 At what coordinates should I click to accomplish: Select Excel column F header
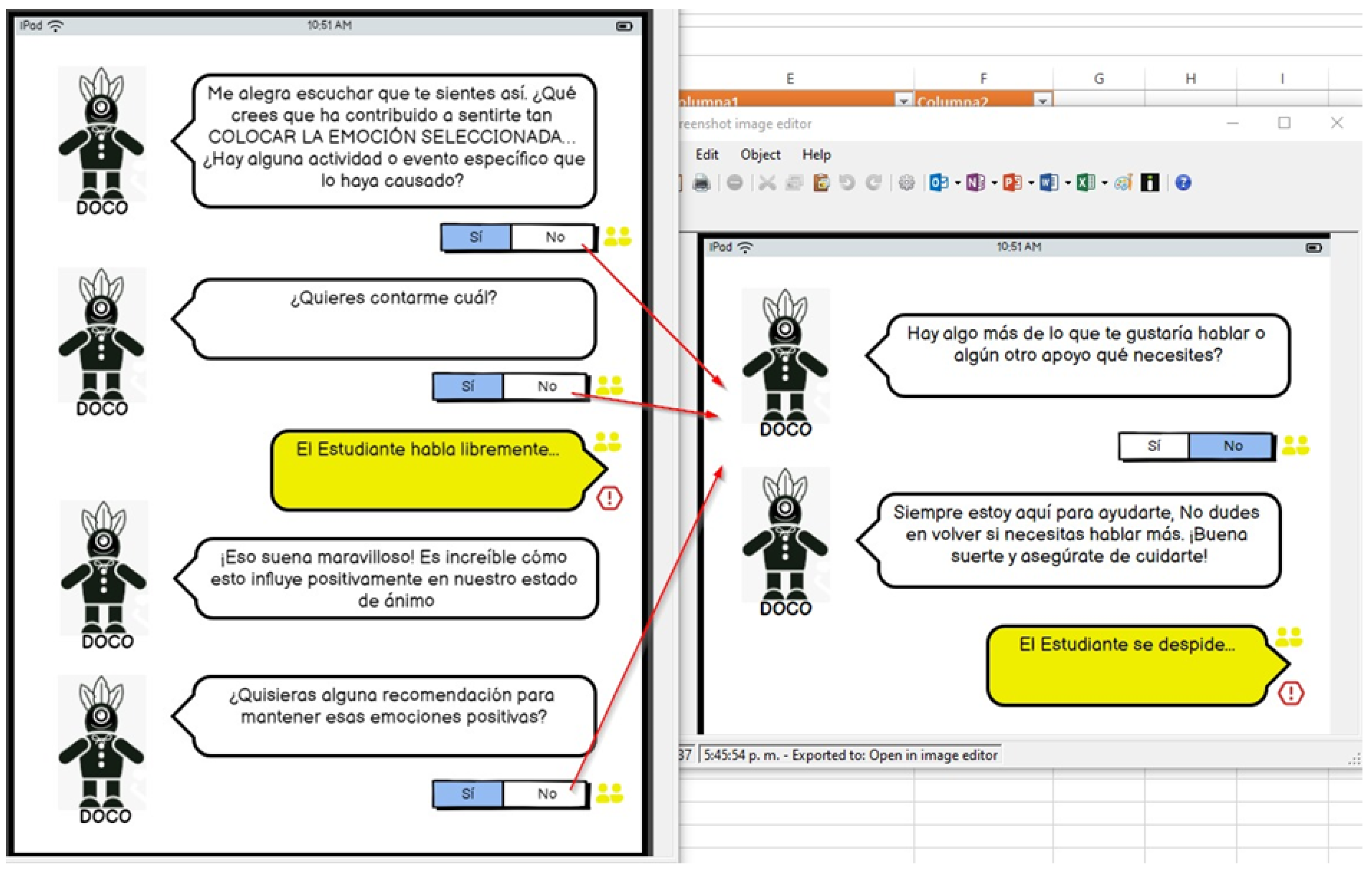click(984, 79)
